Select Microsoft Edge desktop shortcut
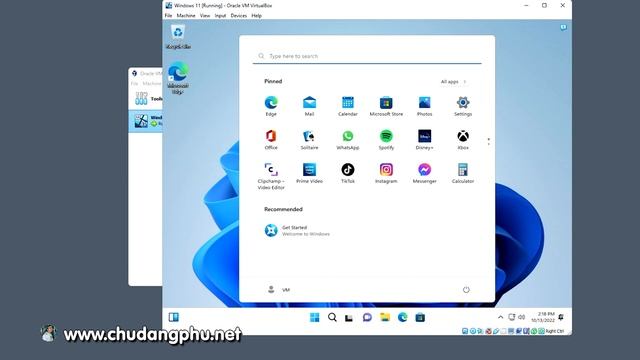640x360 pixels. click(178, 78)
